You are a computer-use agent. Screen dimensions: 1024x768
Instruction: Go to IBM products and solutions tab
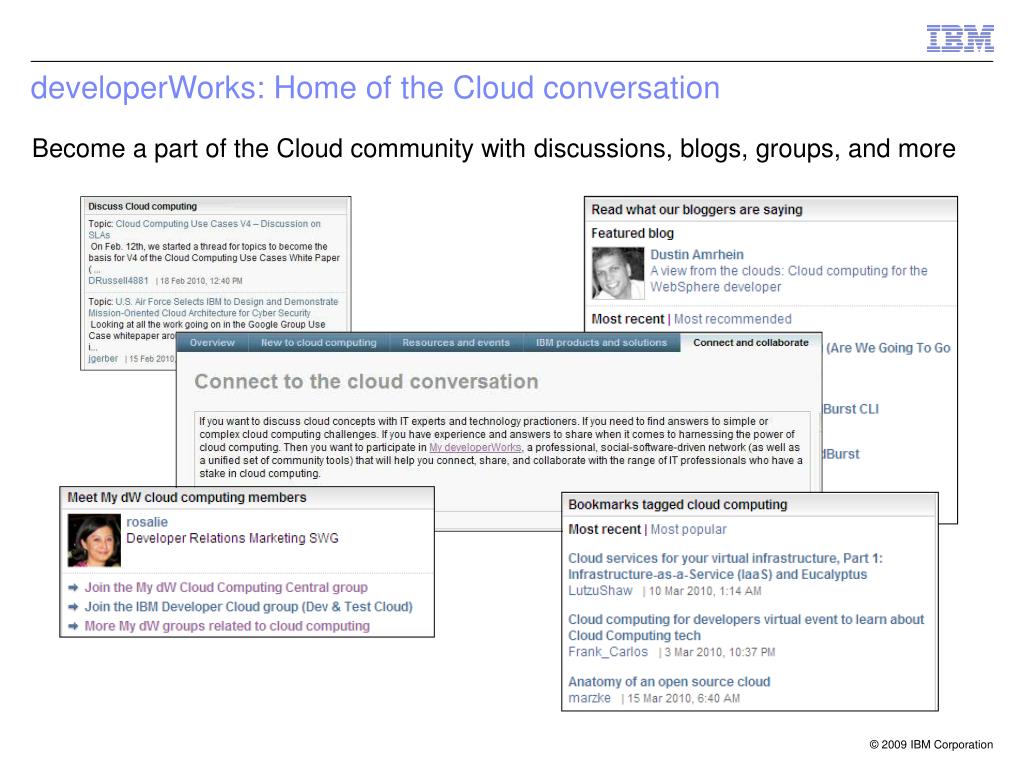pos(601,342)
